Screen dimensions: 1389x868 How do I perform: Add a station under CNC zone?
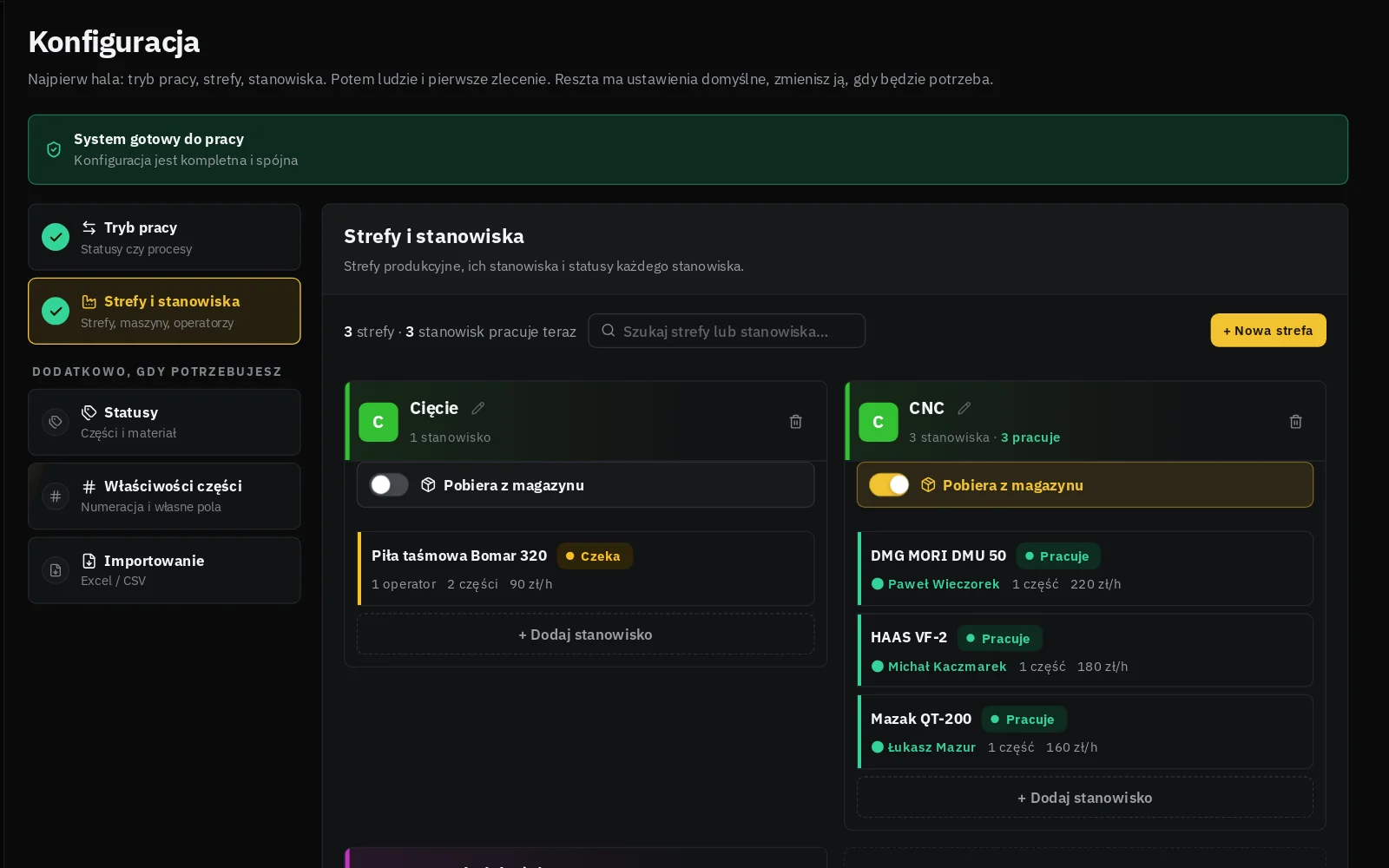1085,798
